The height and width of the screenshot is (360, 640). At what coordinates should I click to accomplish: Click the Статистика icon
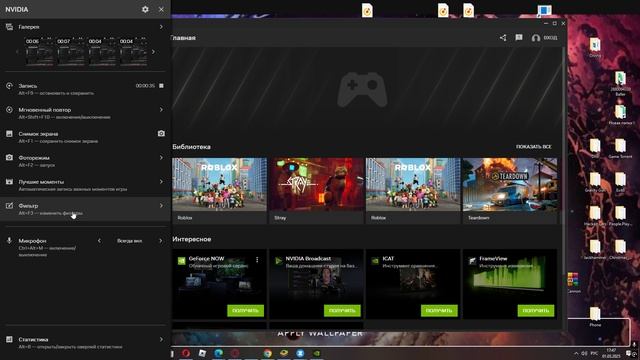[x=9, y=339]
